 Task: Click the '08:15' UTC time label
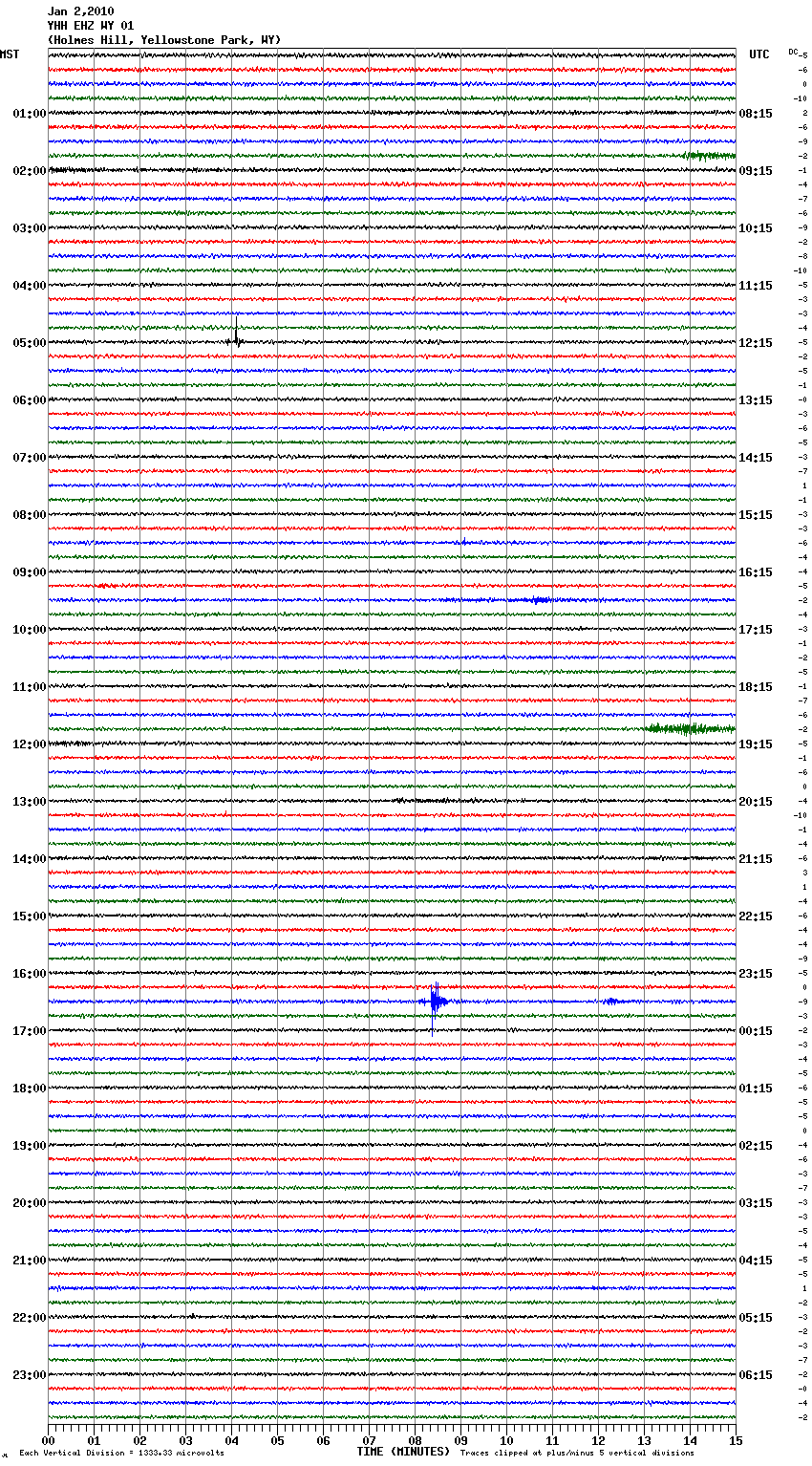[x=756, y=114]
